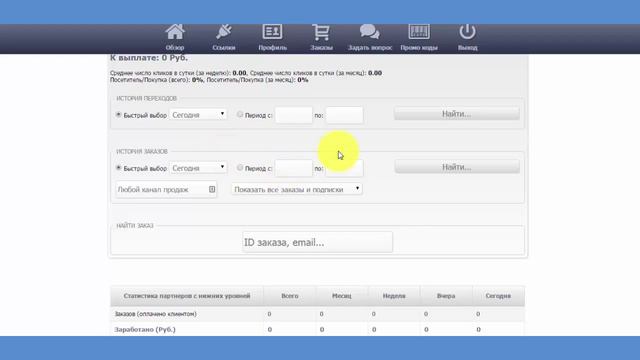Click Любой канал продаж field
Screen dimensions: 640x360
pos(166,189)
